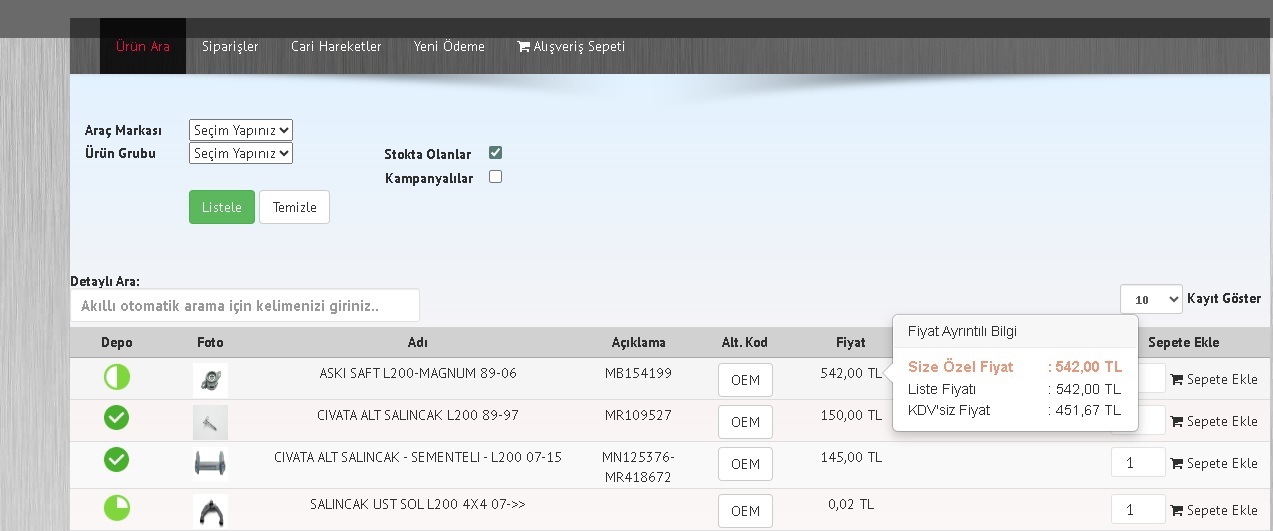Expand the Ürün Grubu dropdown
Image resolution: width=1273 pixels, height=531 pixels.
[240, 153]
